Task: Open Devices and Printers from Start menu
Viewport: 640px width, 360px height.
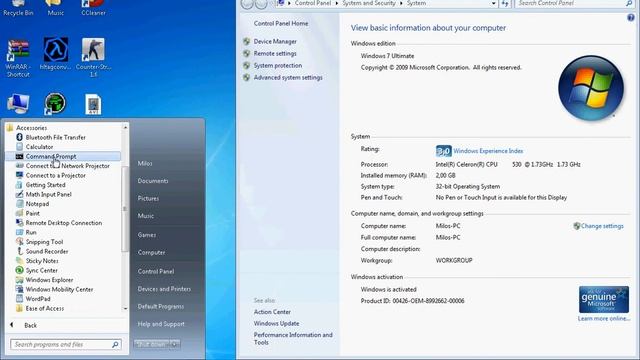Action: 164,289
